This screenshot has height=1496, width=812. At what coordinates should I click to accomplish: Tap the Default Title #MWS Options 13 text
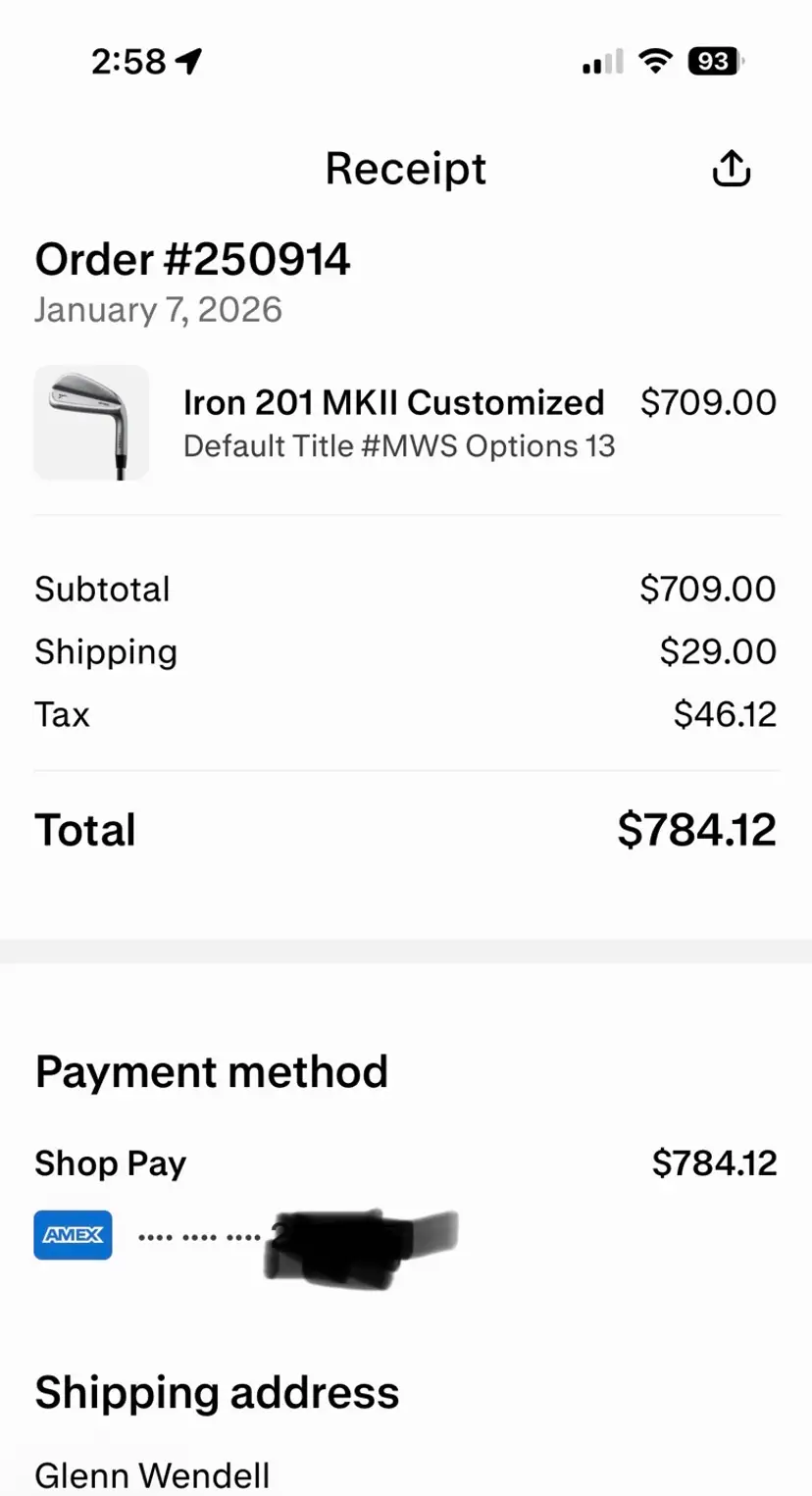click(x=399, y=446)
